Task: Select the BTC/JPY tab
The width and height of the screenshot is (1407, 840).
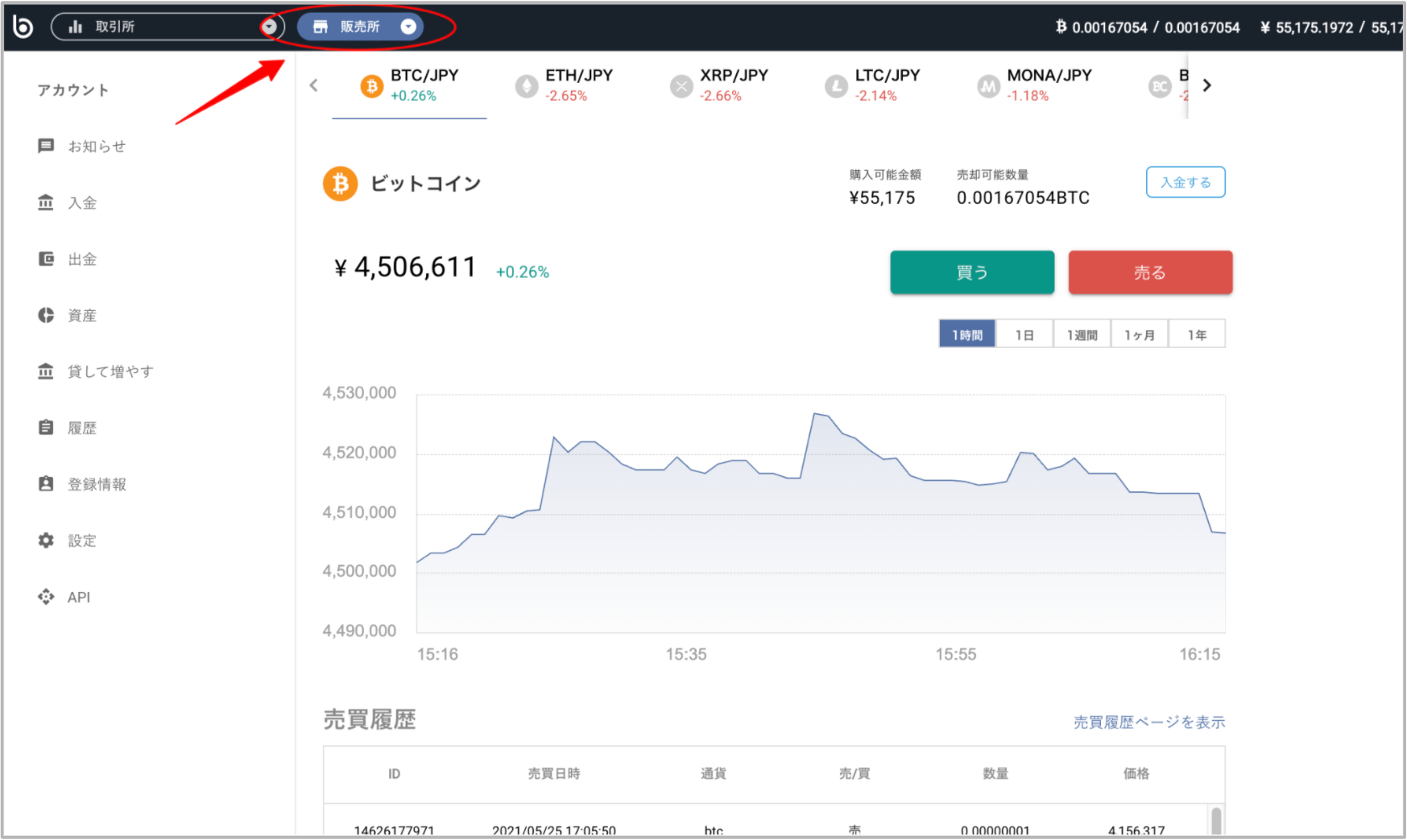Action: 409,86
